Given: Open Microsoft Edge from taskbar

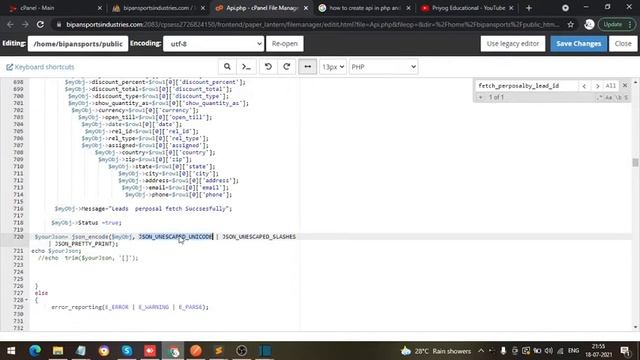Looking at the screenshot, I should pos(35,351).
